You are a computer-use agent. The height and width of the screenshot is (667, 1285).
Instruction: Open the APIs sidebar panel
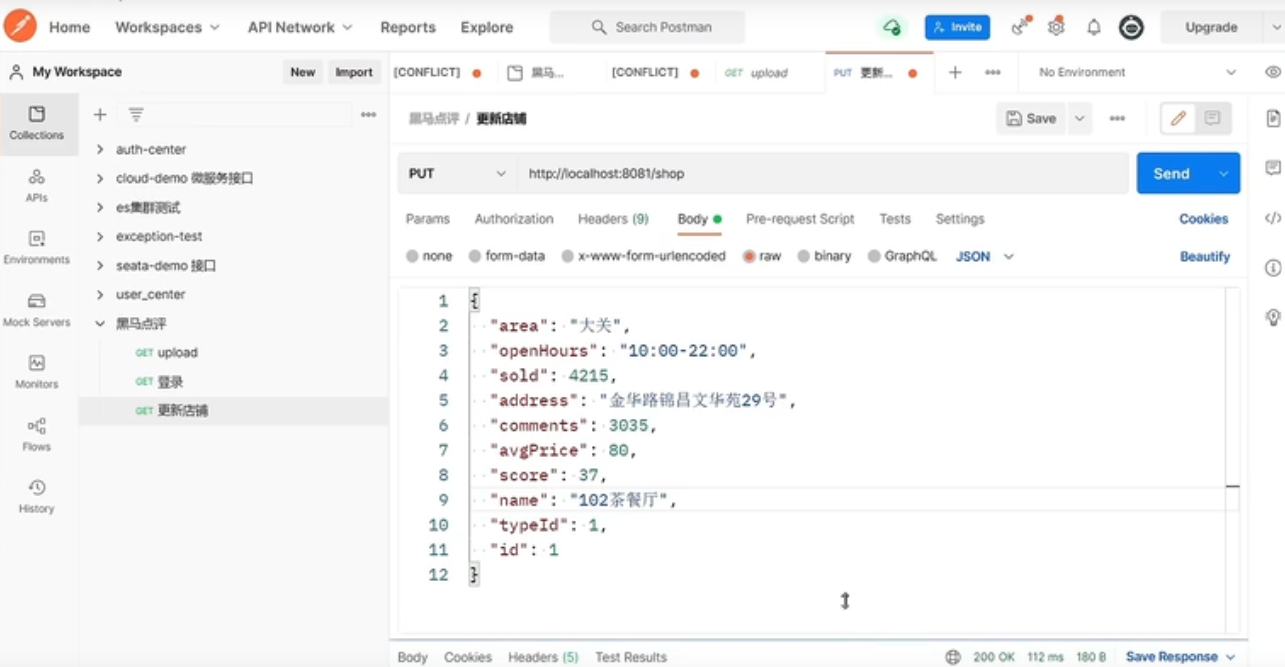pyautogui.click(x=37, y=186)
